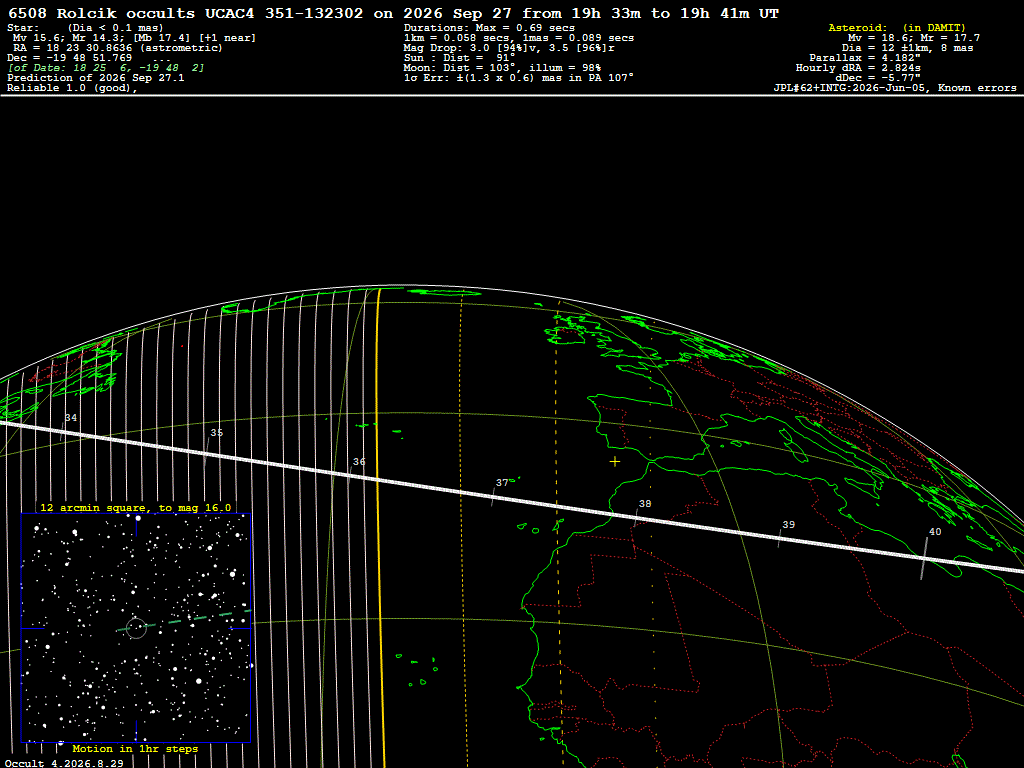Click the green 'of Date' coordinates text
1024x768 pixels.
click(106, 67)
